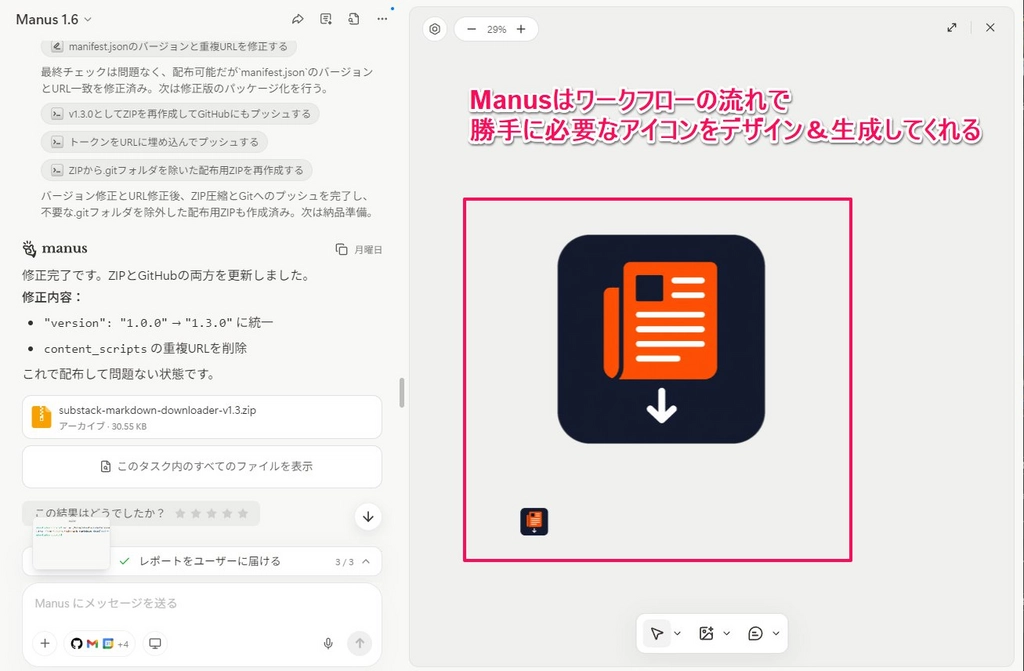Open the ZIPから.gitフォルダを除いた step
This screenshot has width=1024, height=671.
[176, 170]
